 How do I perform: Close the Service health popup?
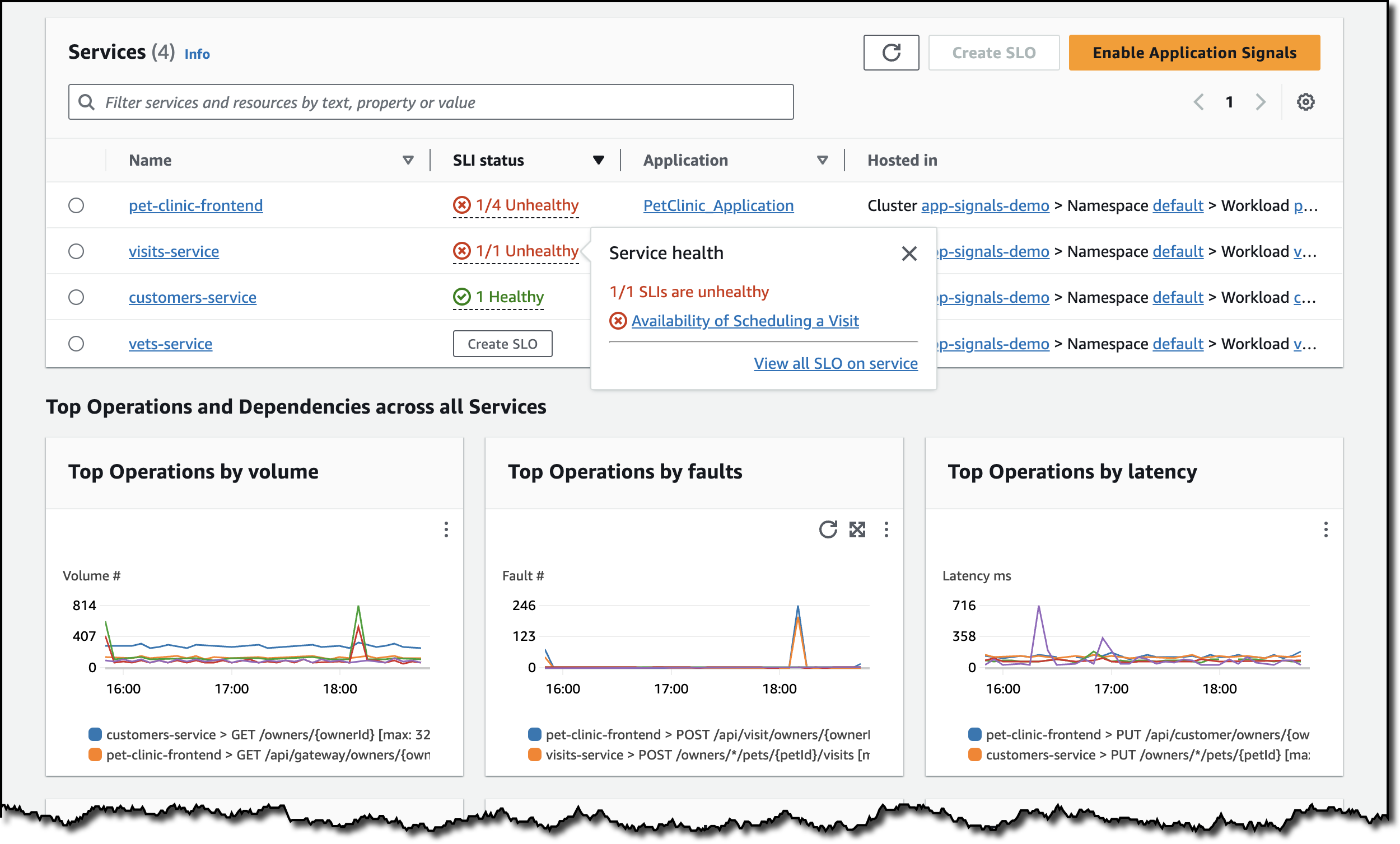tap(908, 254)
